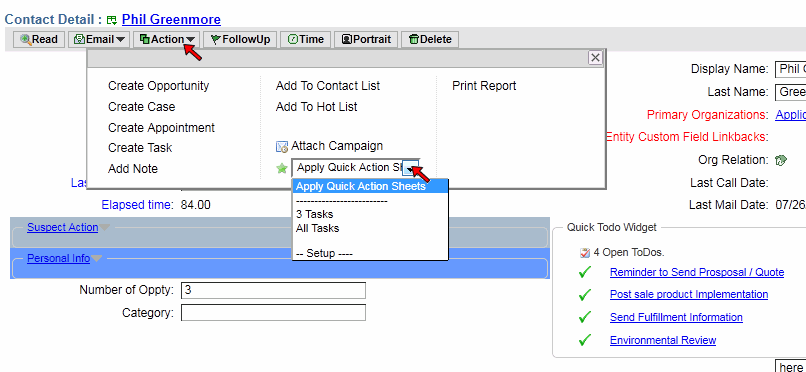Click the green star Quick Action icon
This screenshot has width=806, height=372.
pyautogui.click(x=282, y=168)
